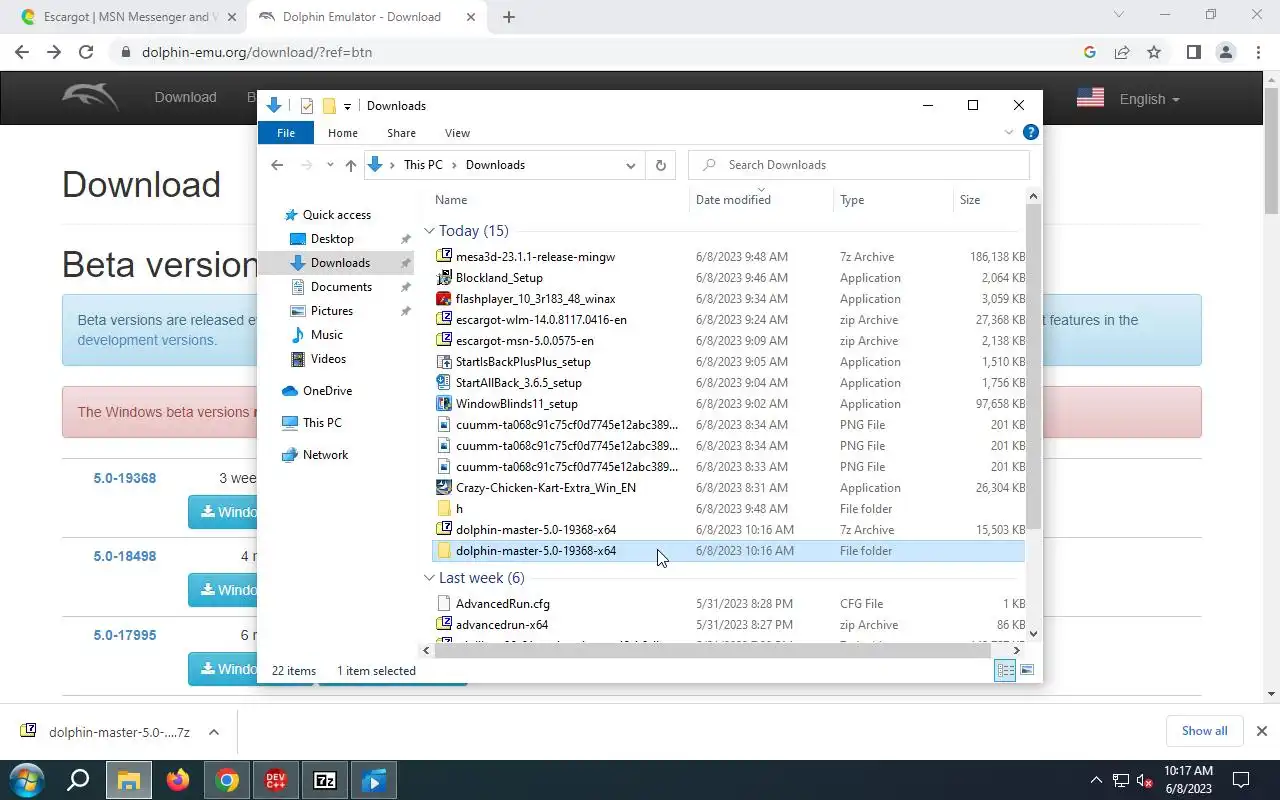Select the WindowBlinds11_setup file
This screenshot has width=1280, height=800.
tap(730, 404)
